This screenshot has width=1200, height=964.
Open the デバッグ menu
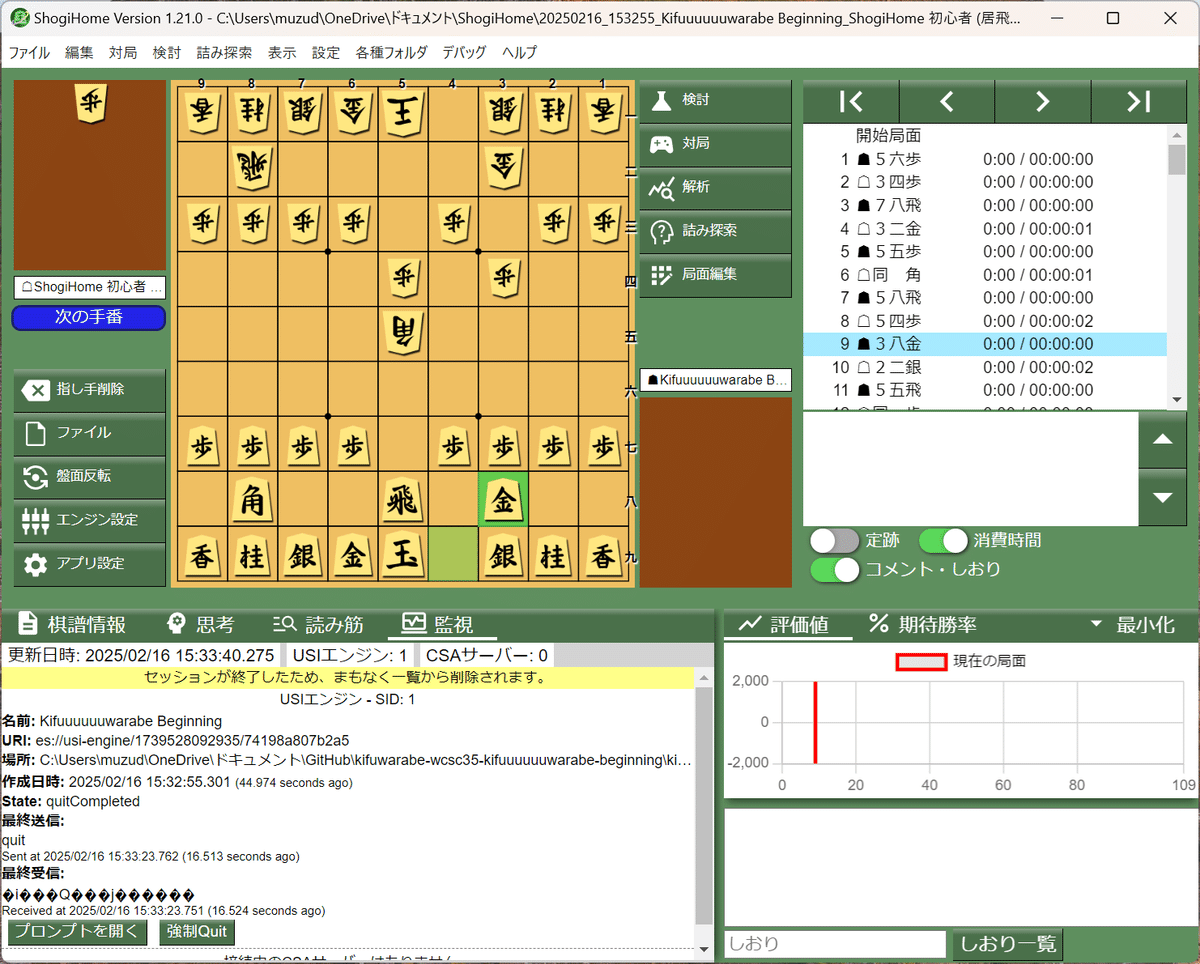(x=465, y=53)
